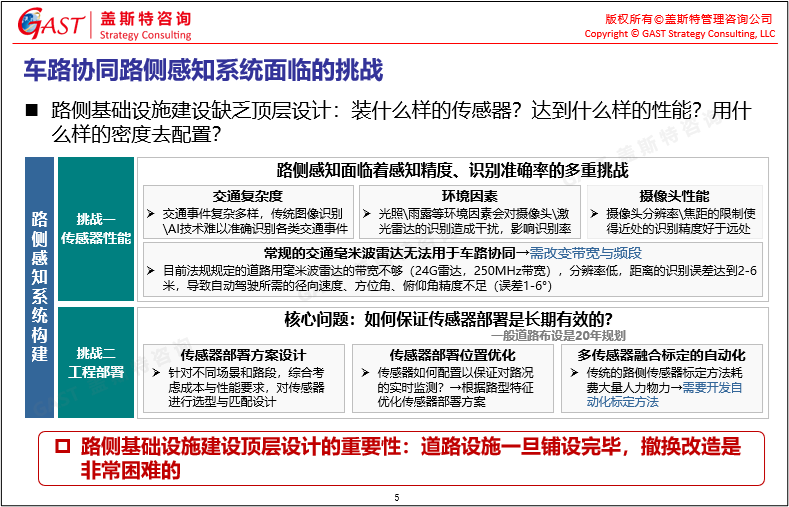
Task: Click the 多传感器融合标定的自动化 heading
Action: (x=661, y=355)
